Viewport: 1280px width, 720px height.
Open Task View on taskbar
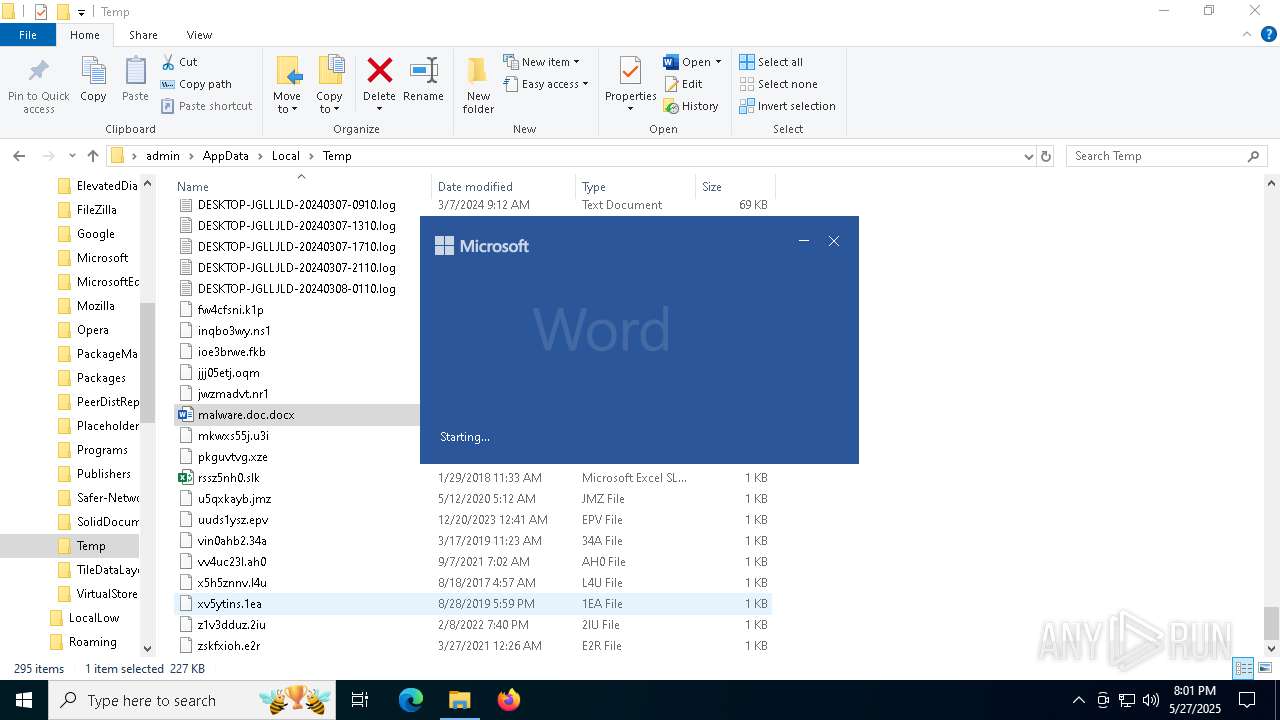(360, 700)
